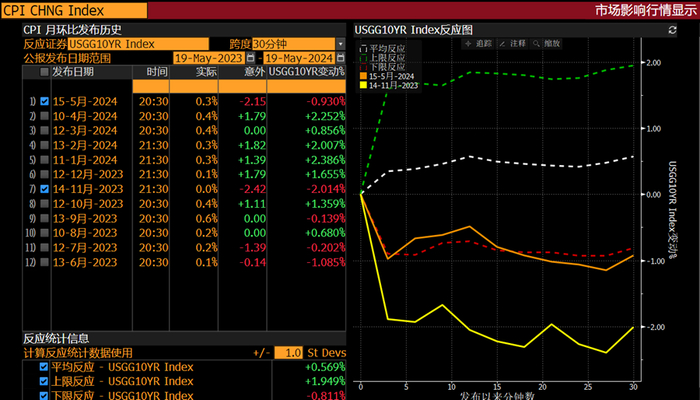Click 平均反应 legend marker in chart
Viewport: 700px width, 400px height.
click(362, 47)
